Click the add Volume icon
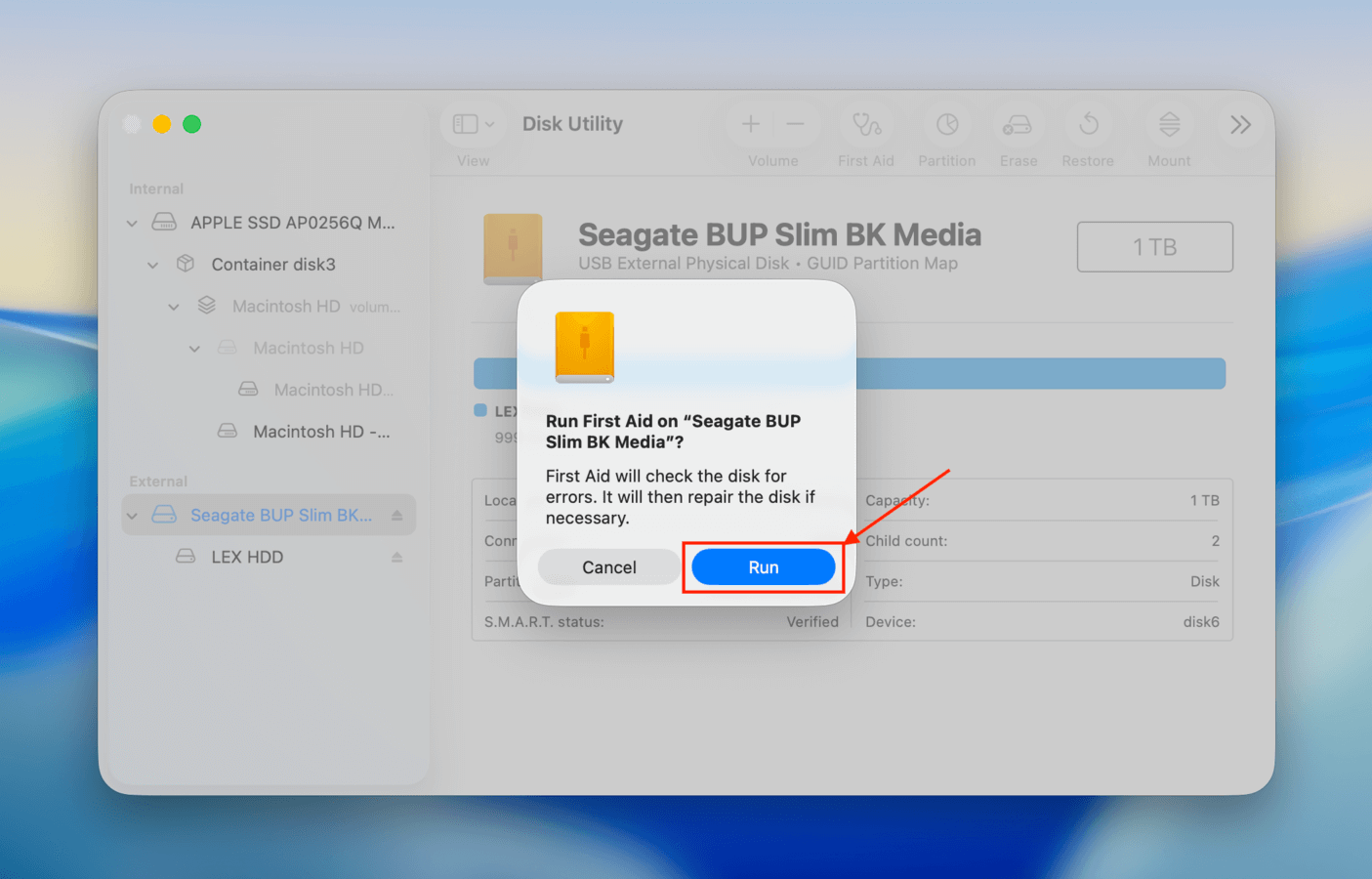1372x879 pixels. 750,124
